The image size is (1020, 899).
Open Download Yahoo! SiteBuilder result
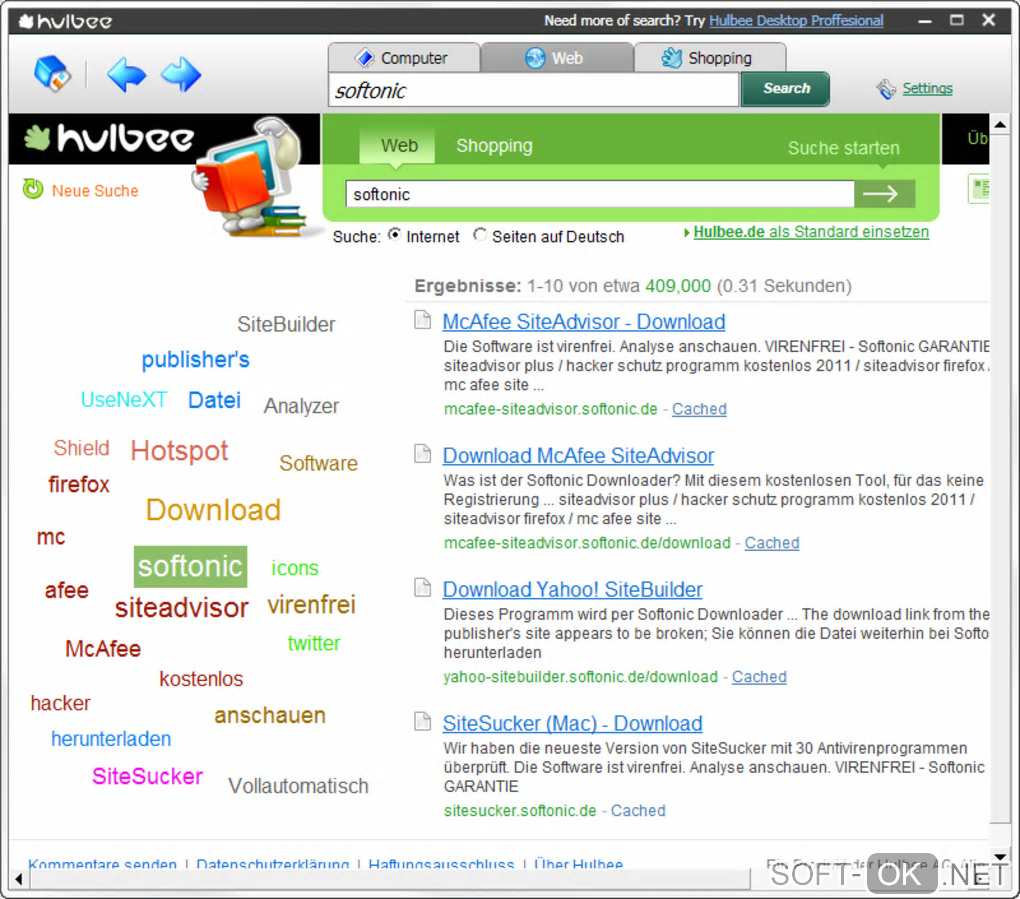point(572,590)
